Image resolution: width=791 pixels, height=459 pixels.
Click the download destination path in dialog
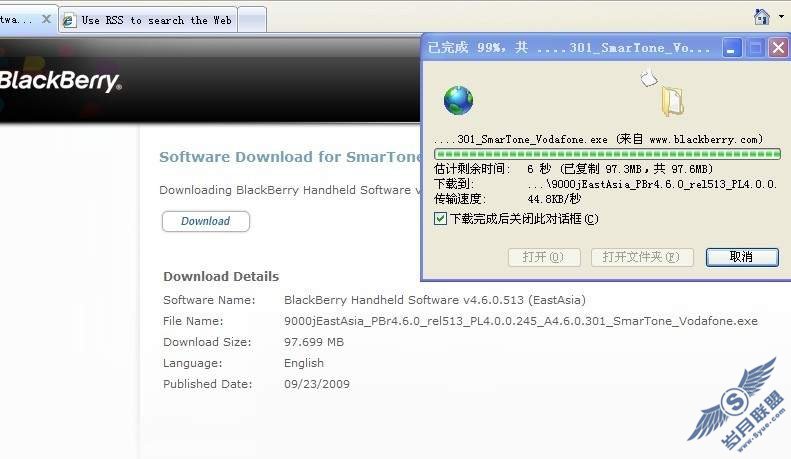pos(651,184)
